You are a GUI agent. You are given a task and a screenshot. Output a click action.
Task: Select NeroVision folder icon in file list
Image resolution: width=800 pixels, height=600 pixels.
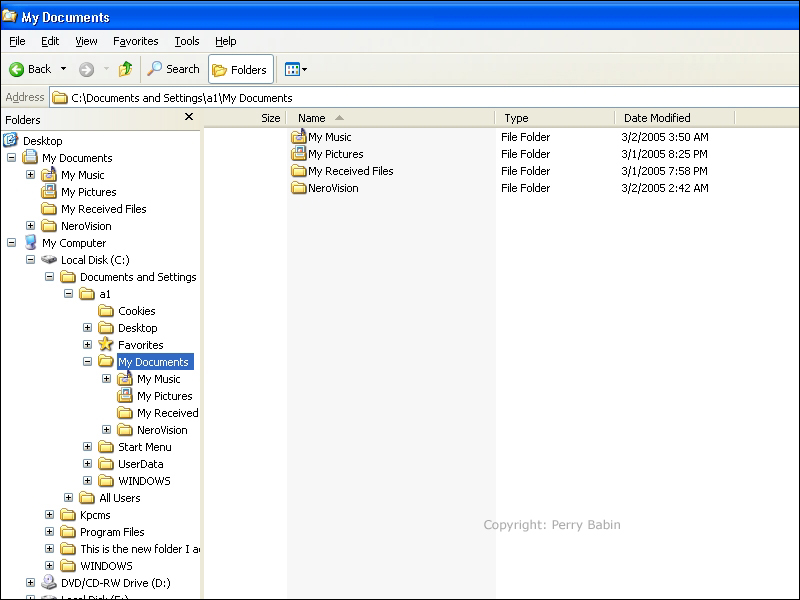point(298,188)
